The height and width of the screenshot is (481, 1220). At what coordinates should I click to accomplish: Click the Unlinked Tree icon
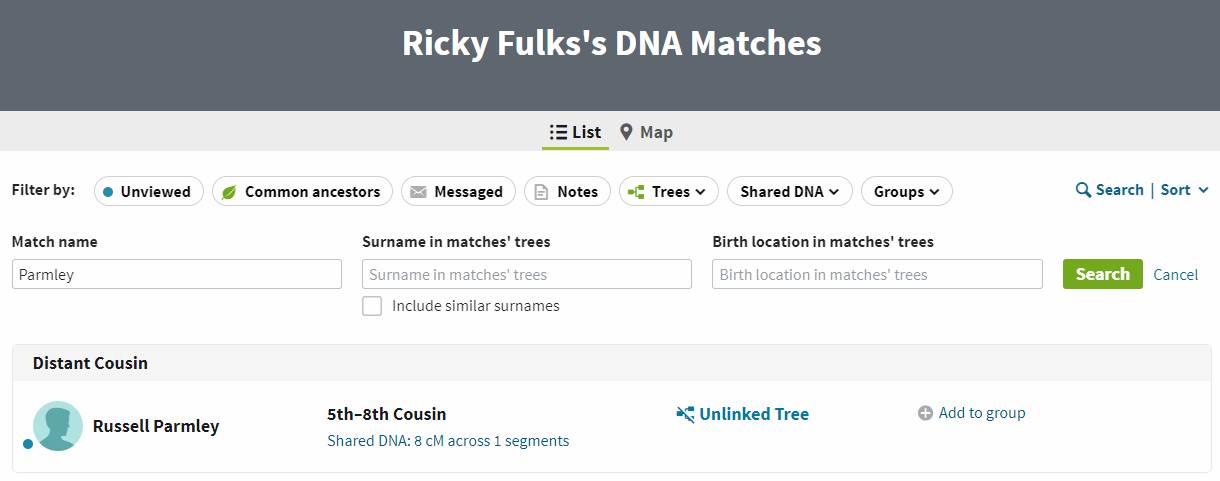click(685, 414)
